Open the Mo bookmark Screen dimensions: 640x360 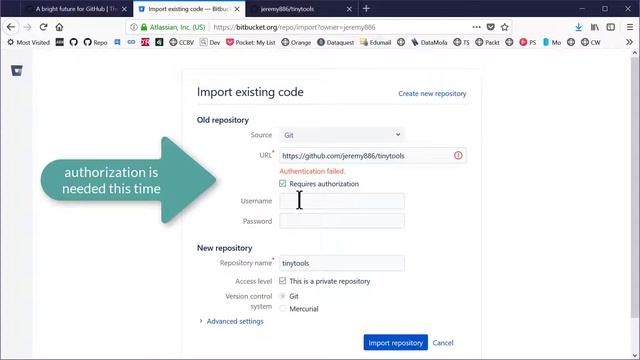(x=551, y=42)
